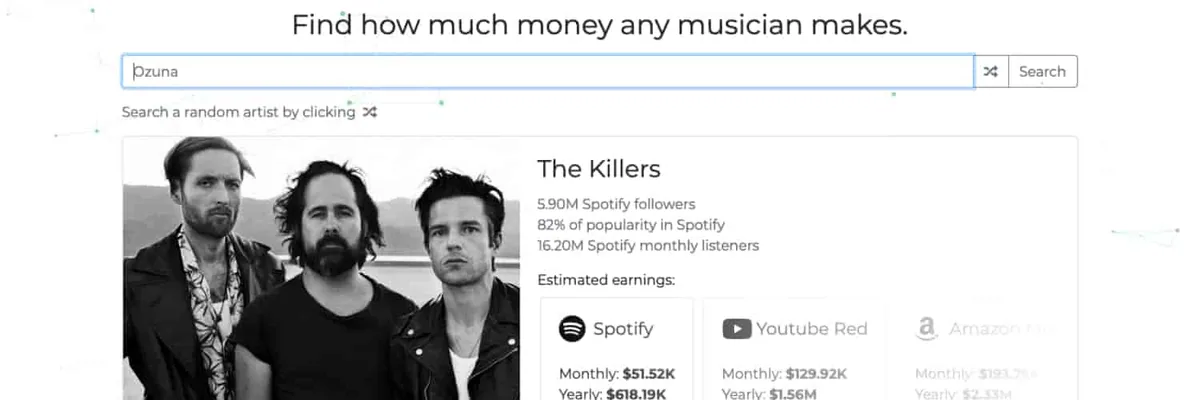Click the Youtube Red monthly $129.92K value
Image resolution: width=1200 pixels, height=400 pixels.
click(816, 374)
